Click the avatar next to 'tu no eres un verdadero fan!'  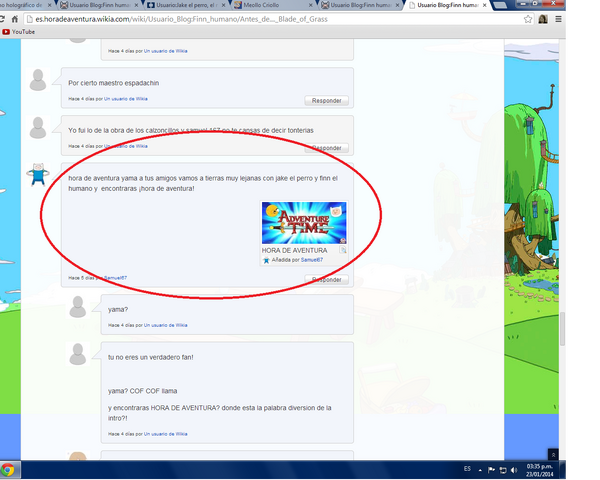pyautogui.click(x=78, y=354)
